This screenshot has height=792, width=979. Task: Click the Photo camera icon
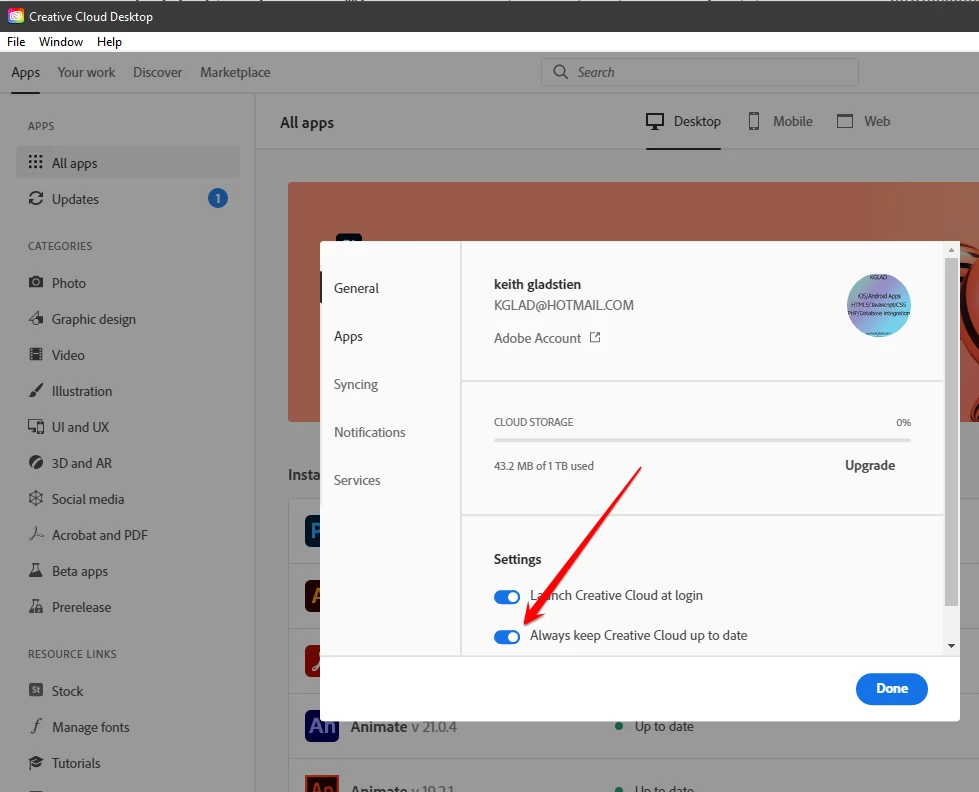[x=36, y=282]
